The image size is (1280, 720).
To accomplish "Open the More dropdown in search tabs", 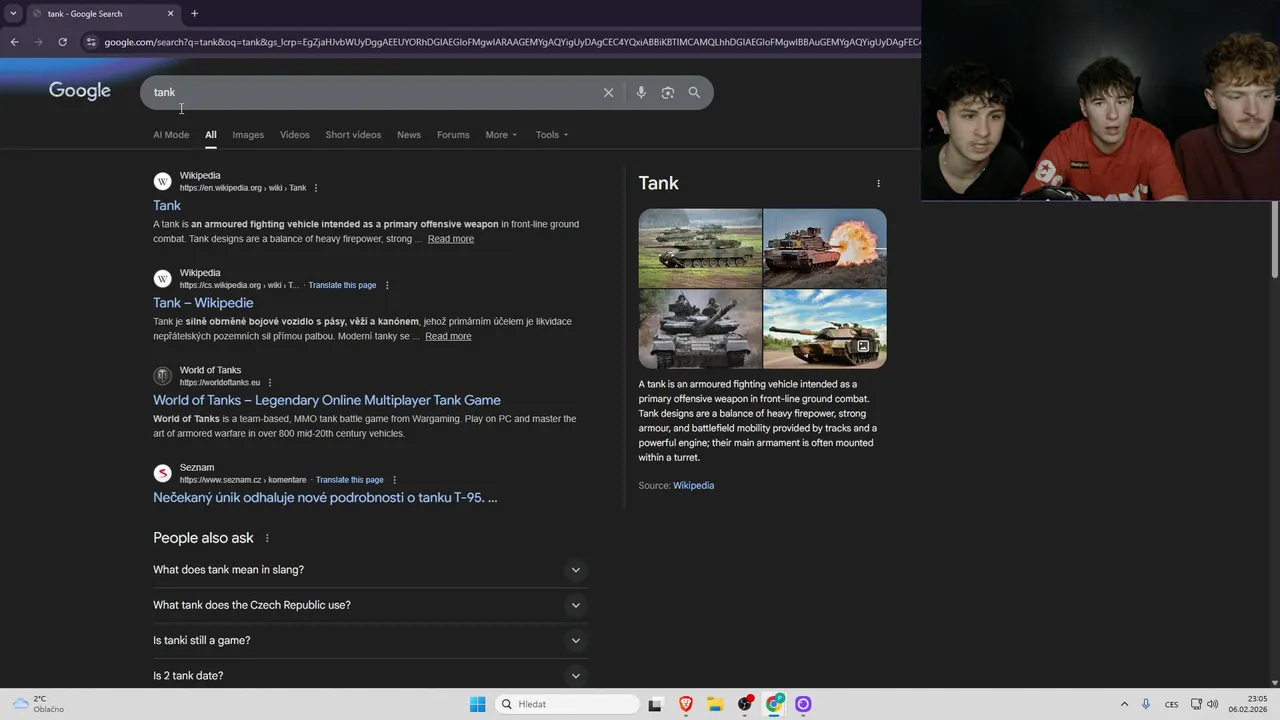I will pos(501,135).
